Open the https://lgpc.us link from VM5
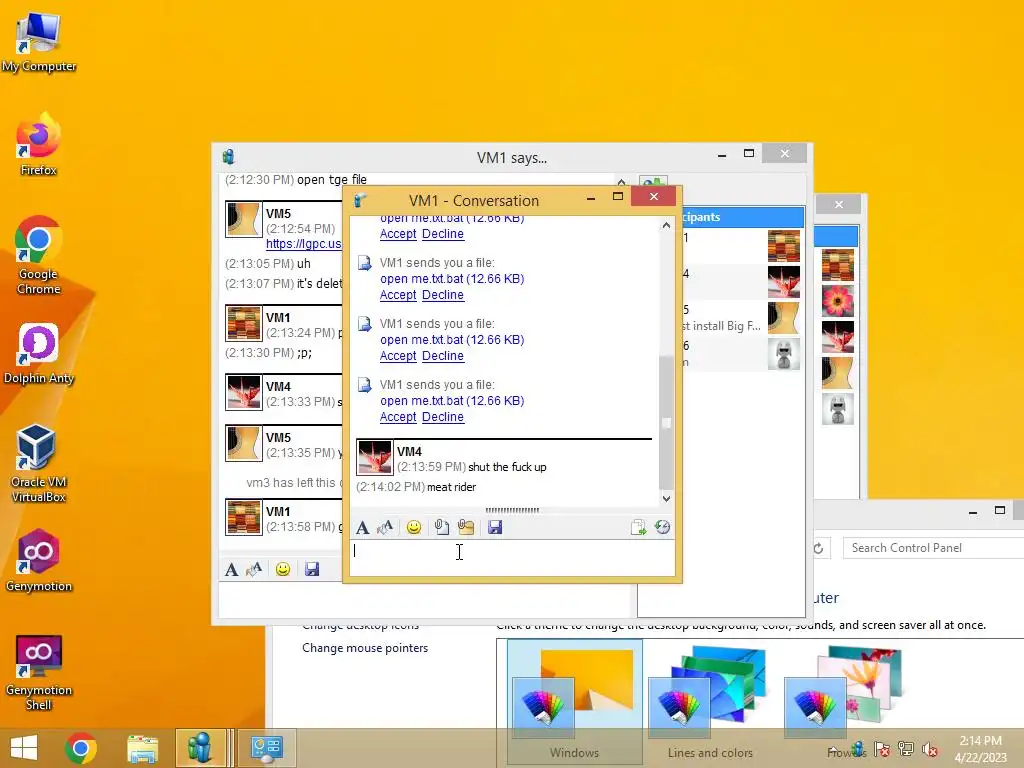The image size is (1024, 768). 304,244
